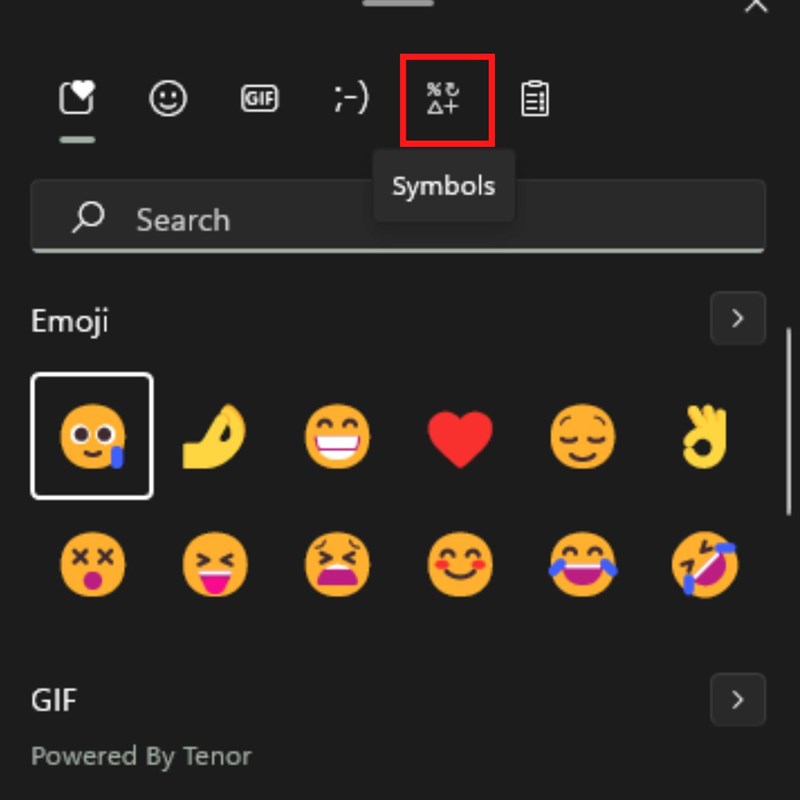Close the emoji panel
This screenshot has height=800, width=800.
click(757, 6)
